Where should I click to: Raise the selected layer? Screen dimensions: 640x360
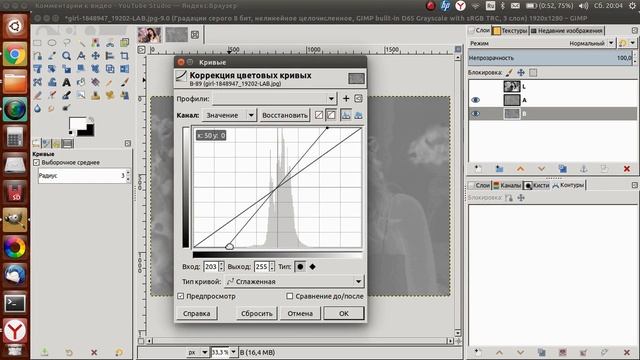point(520,169)
